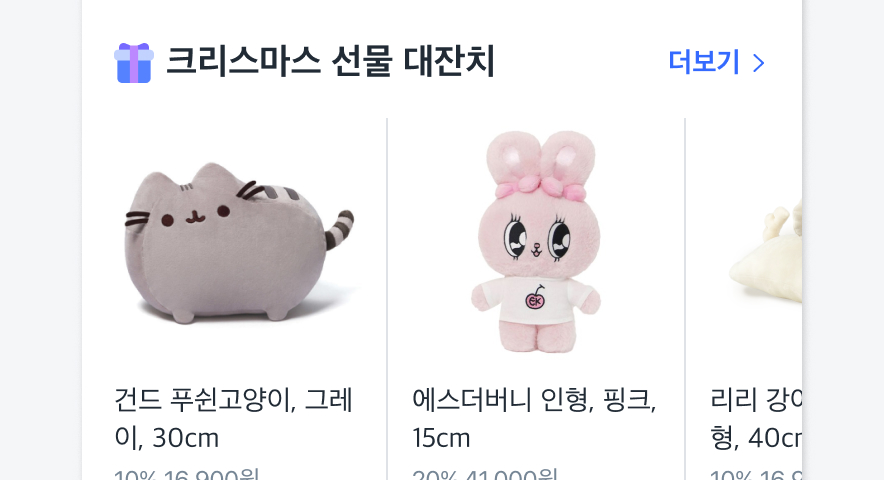
Task: Click the 20% discount label under Esther Bunny
Action: click(434, 474)
